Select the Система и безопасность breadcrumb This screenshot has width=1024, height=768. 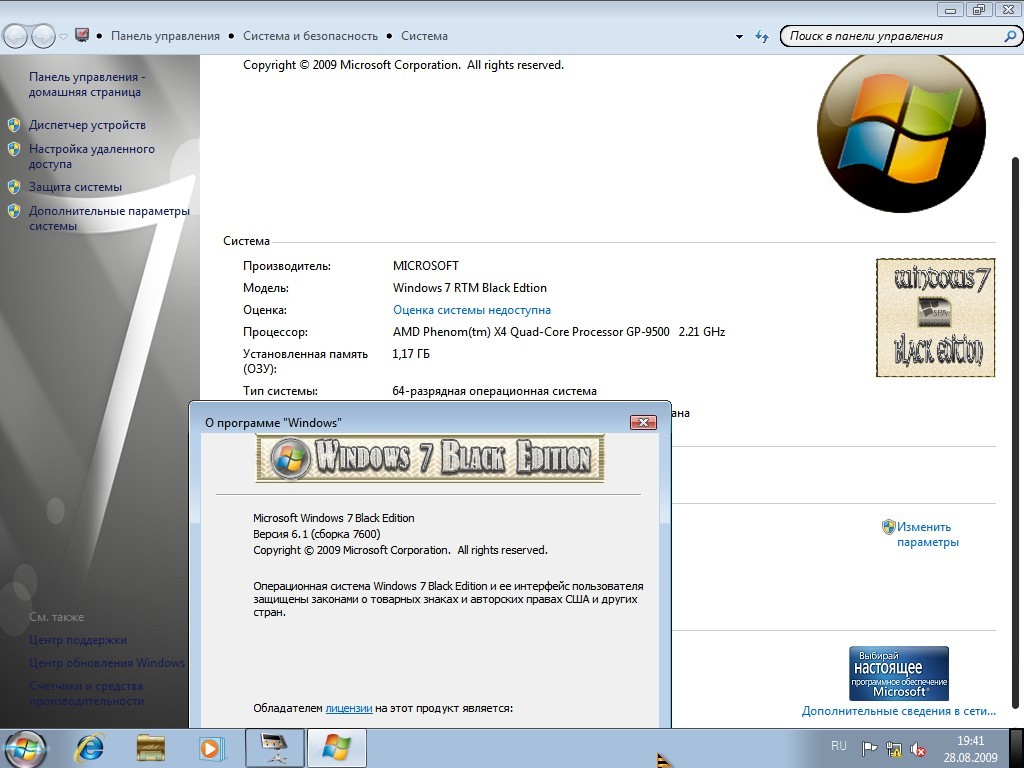tap(310, 36)
